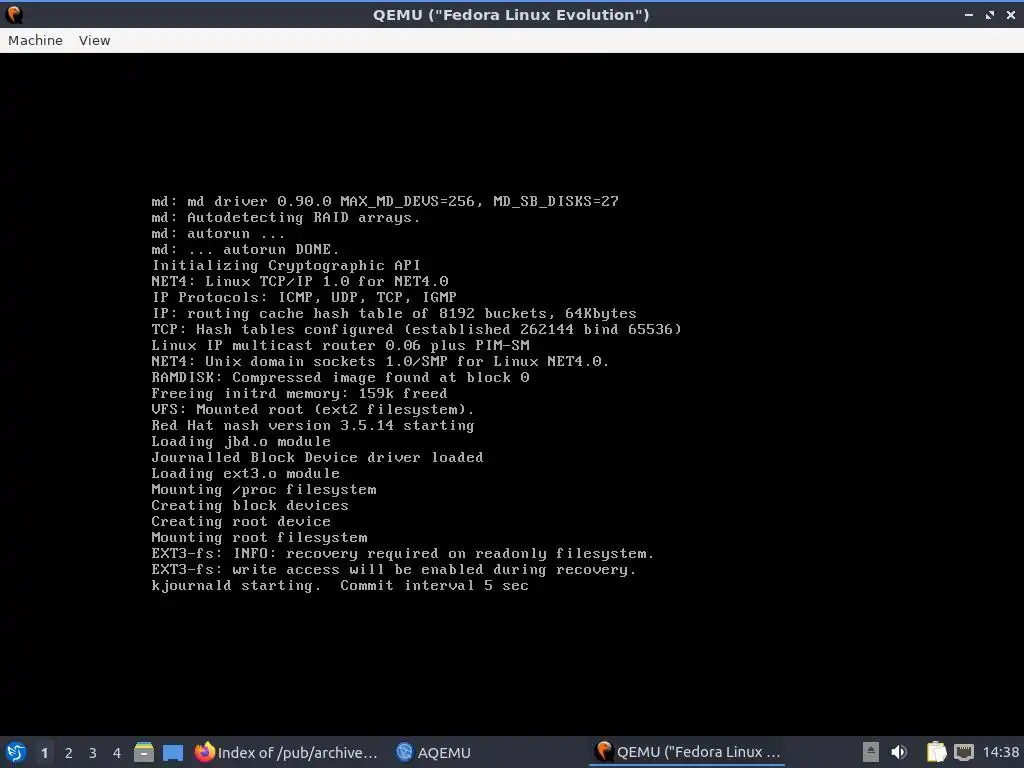Open the Machine menu
The width and height of the screenshot is (1024, 768).
[x=35, y=40]
